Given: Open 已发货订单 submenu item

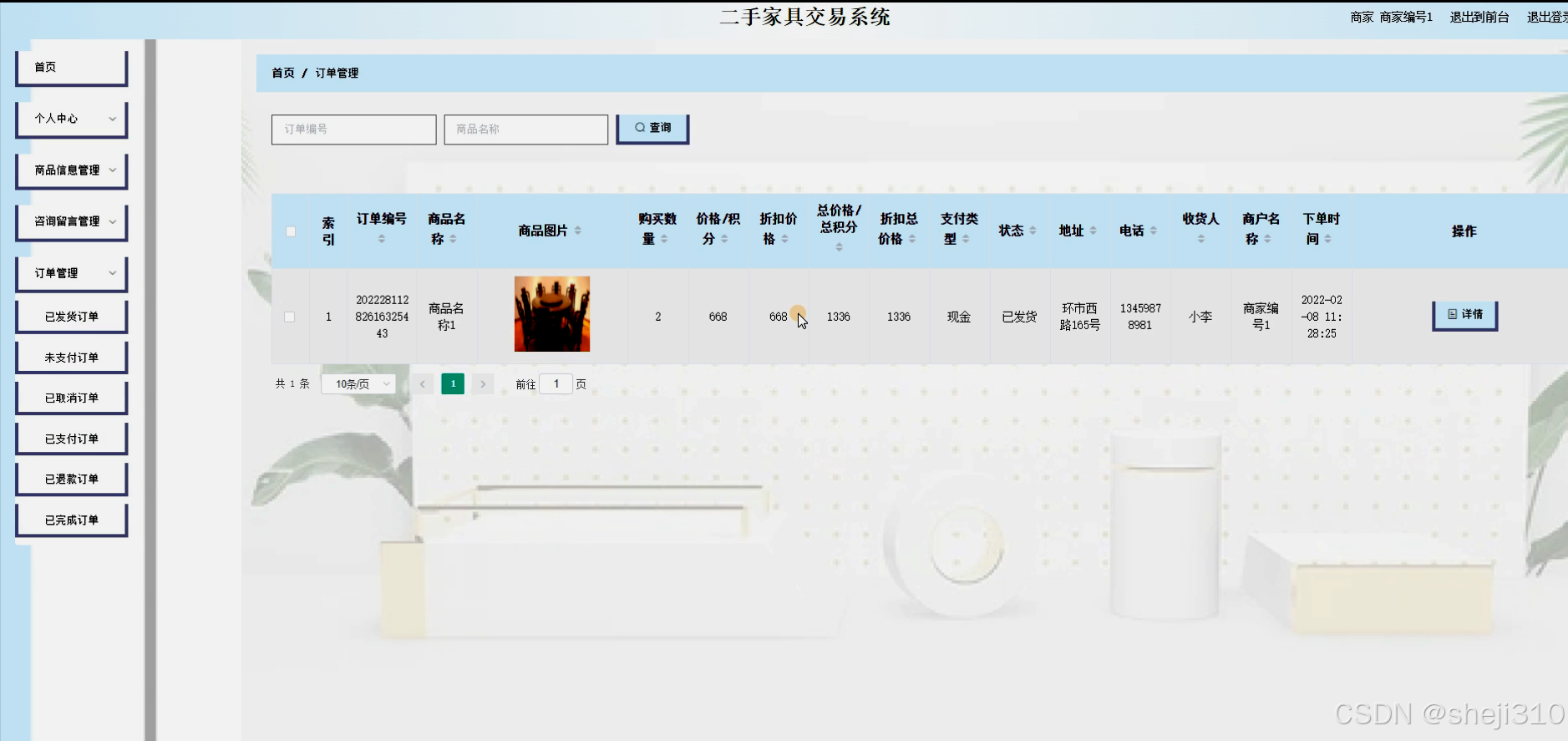Looking at the screenshot, I should (72, 317).
